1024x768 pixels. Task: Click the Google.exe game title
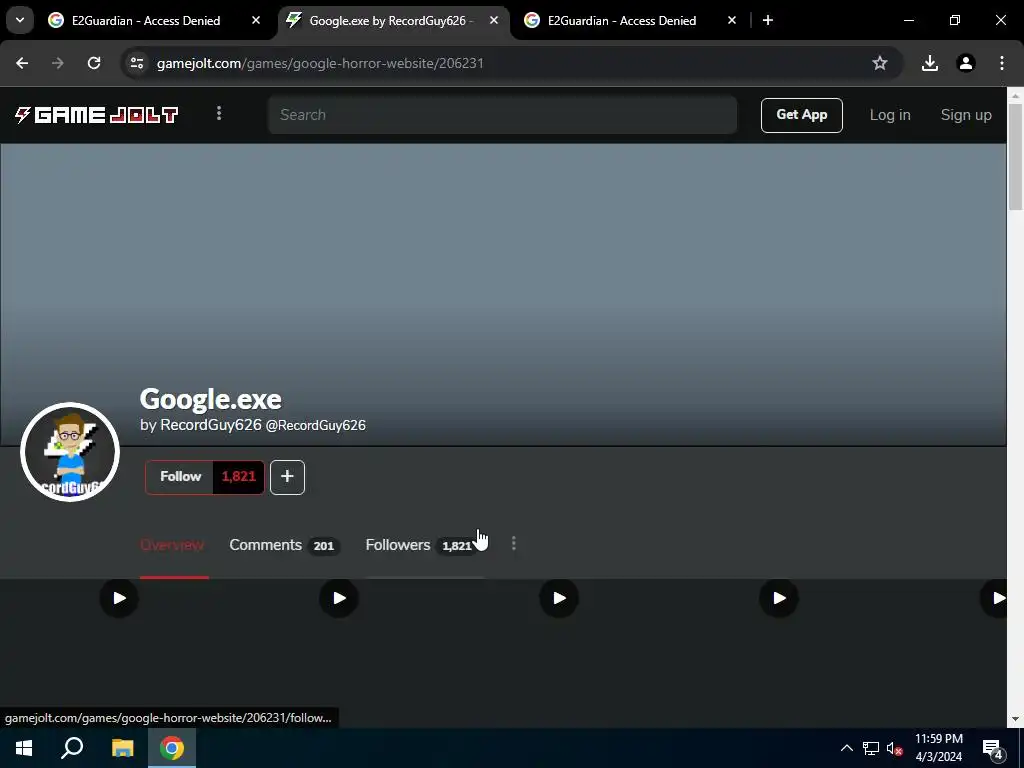click(x=210, y=399)
